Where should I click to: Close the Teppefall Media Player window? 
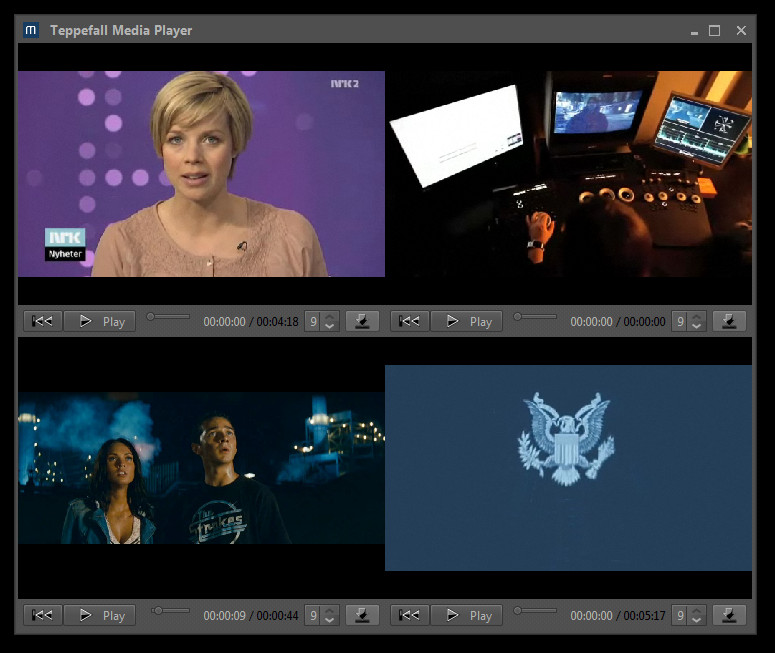(741, 31)
